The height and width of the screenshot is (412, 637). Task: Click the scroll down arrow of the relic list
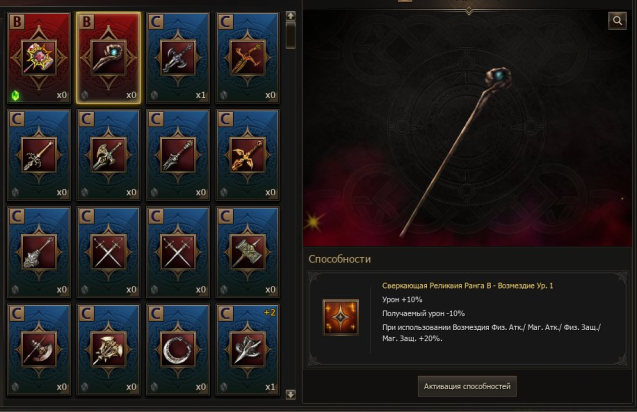290,394
